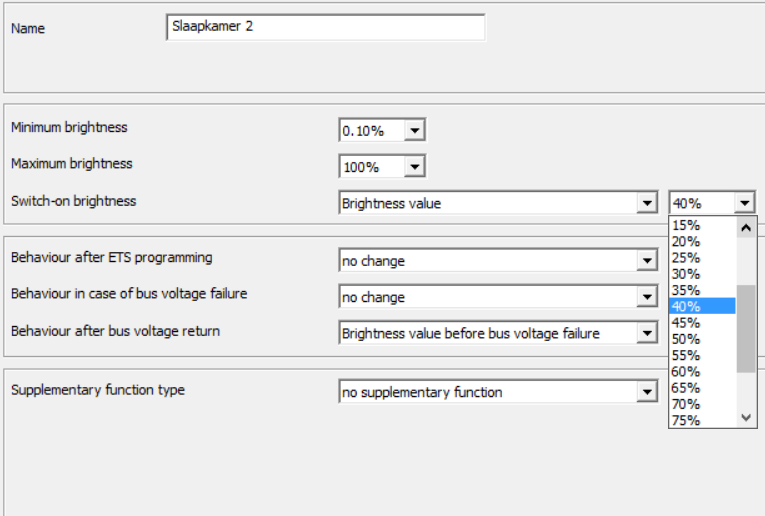The height and width of the screenshot is (516, 765).
Task: Select 20% from the brightness list
Action: pyautogui.click(x=701, y=241)
